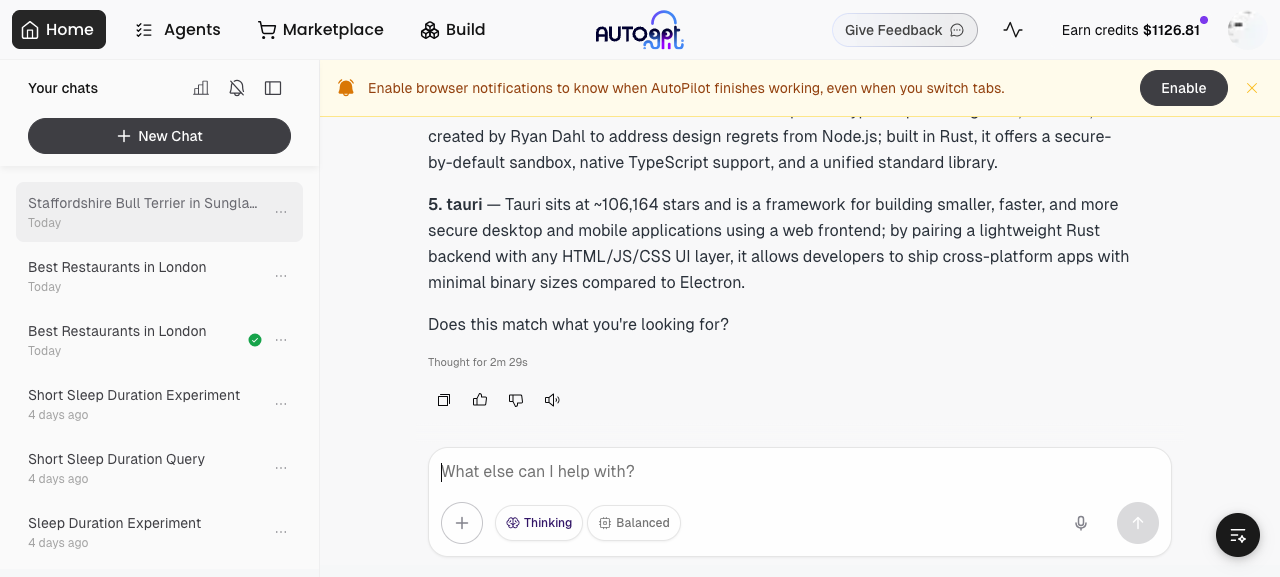1280x577 pixels.
Task: Read the response aloud with speaker icon
Action: [552, 400]
